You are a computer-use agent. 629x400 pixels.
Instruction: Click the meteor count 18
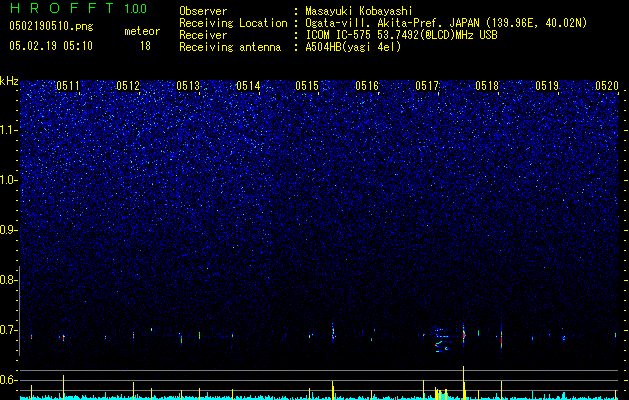(x=145, y=46)
